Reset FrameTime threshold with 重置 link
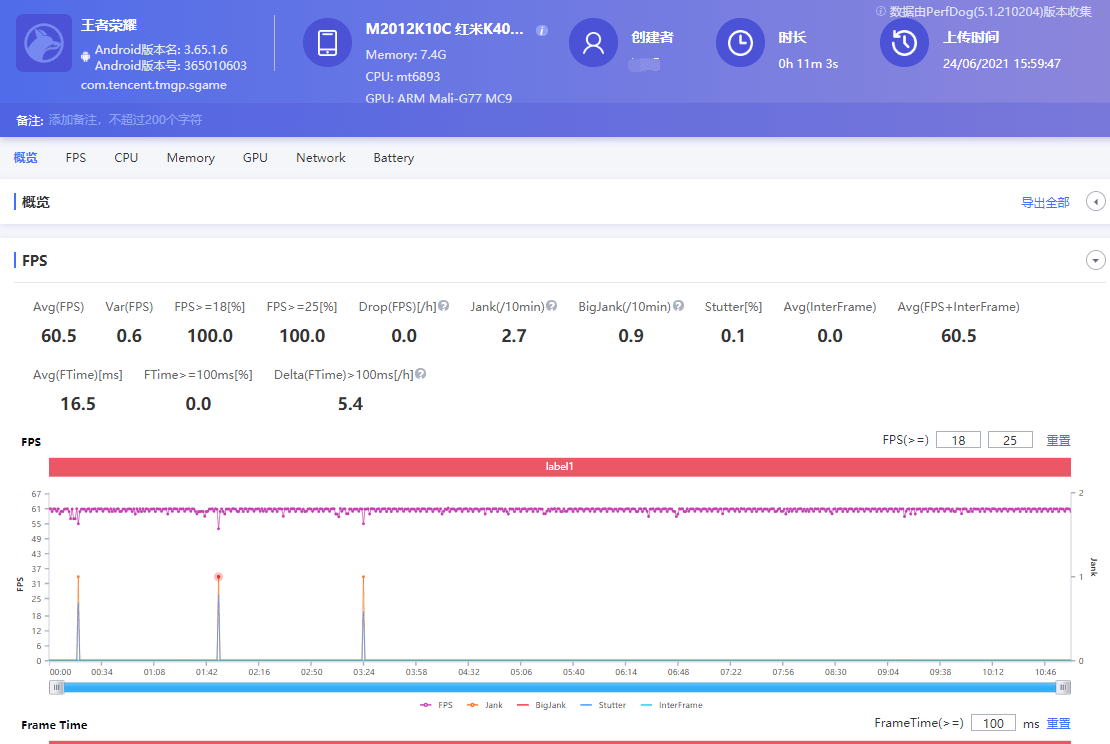The height and width of the screenshot is (744, 1110). [x=1058, y=723]
